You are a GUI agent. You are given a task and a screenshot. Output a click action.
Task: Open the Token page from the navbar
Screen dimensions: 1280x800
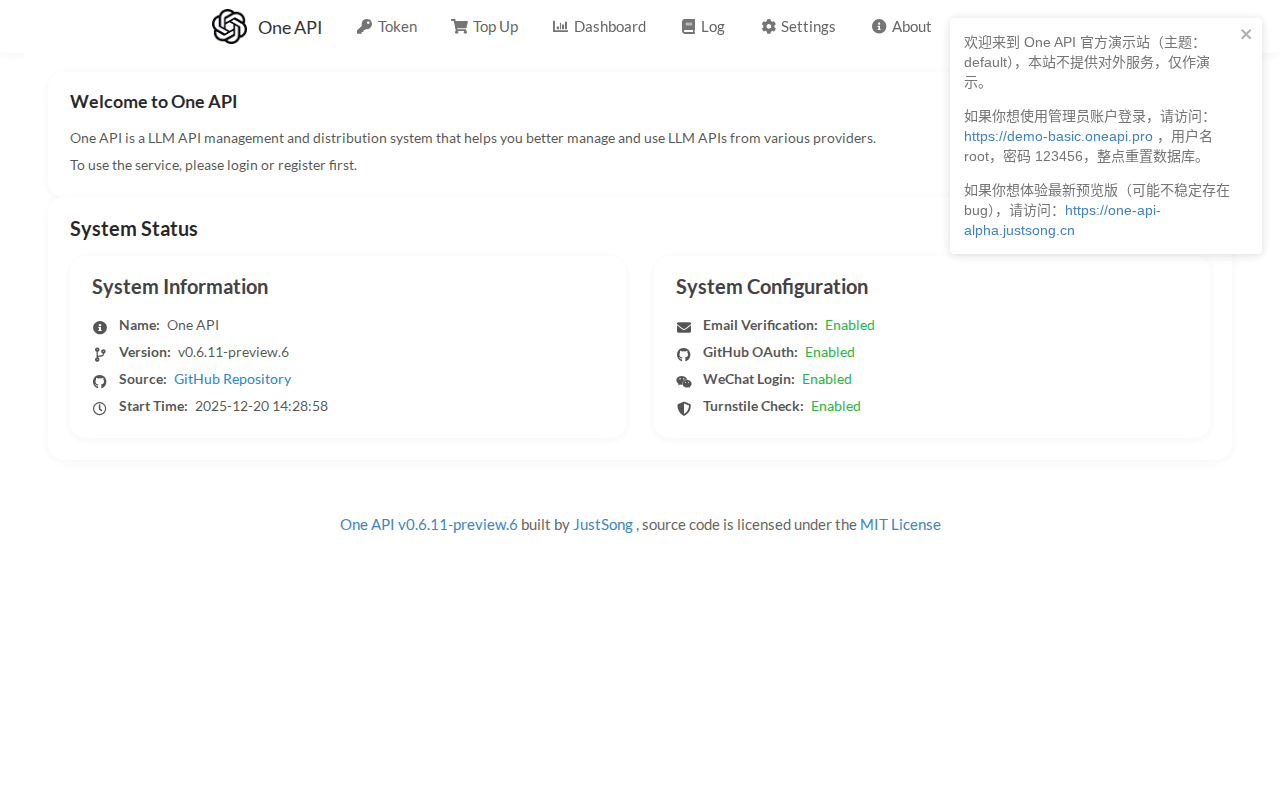pos(396,26)
